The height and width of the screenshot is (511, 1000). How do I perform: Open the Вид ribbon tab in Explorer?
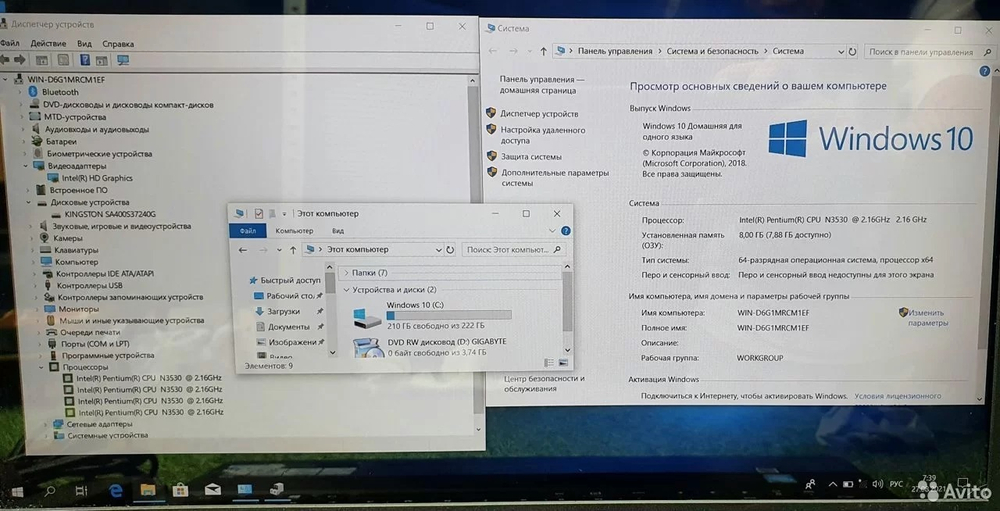coord(338,231)
